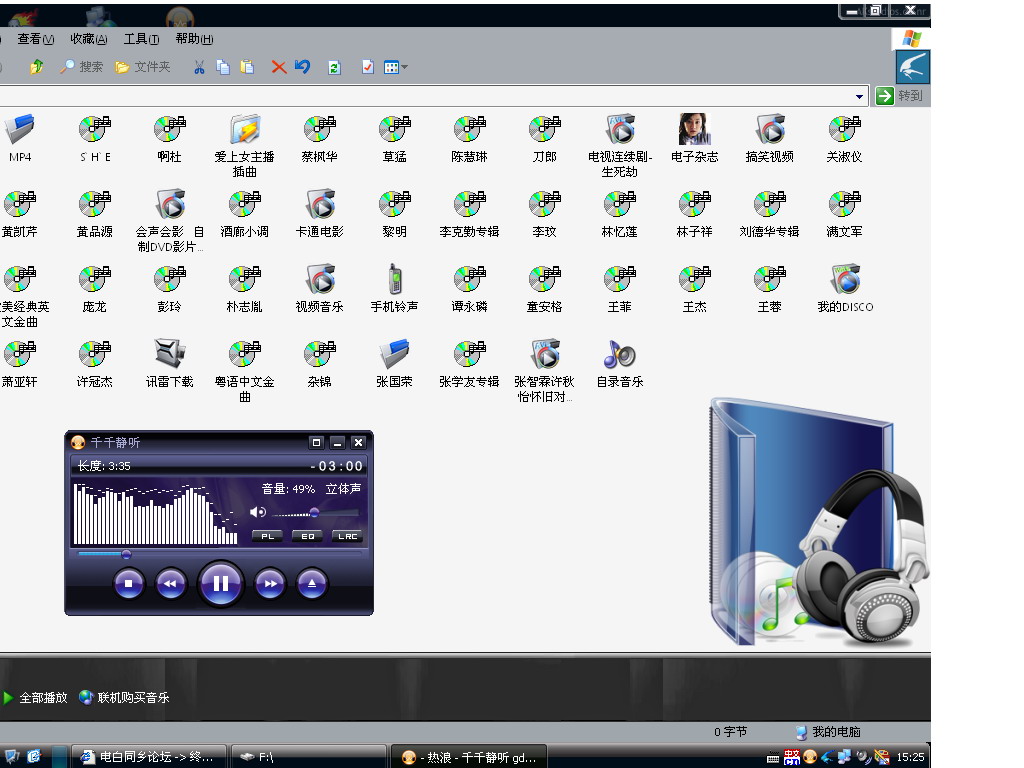Open the 工具(T) menu
This screenshot has width=1024, height=768.
(x=141, y=39)
